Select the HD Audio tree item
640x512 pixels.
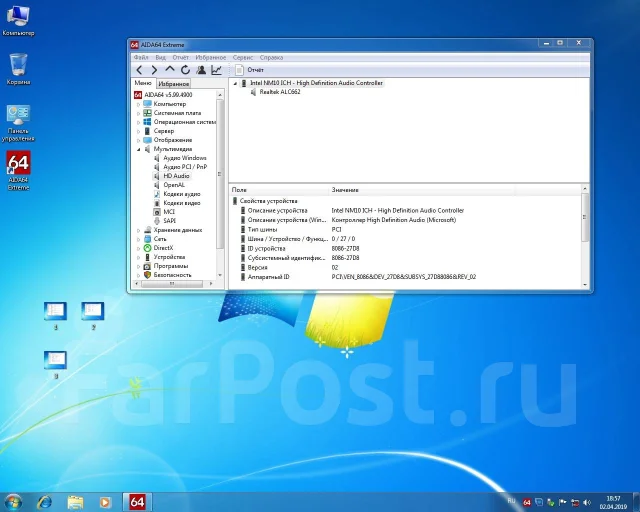[x=172, y=176]
